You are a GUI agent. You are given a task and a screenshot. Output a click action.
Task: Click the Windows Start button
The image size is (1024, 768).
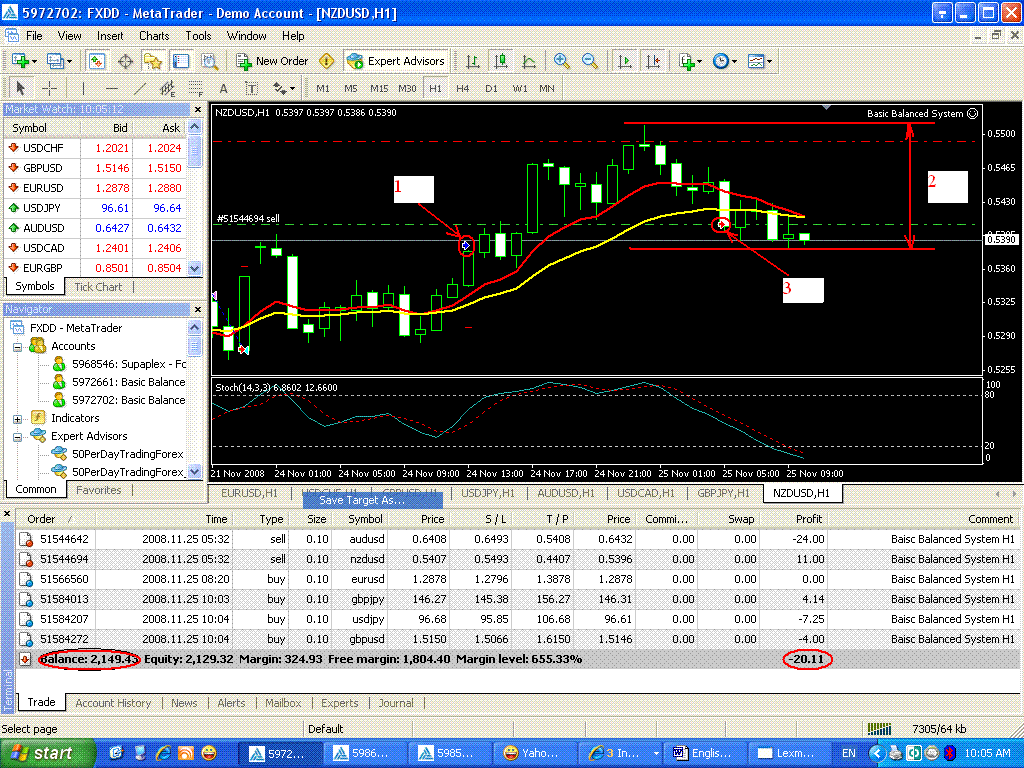click(41, 752)
